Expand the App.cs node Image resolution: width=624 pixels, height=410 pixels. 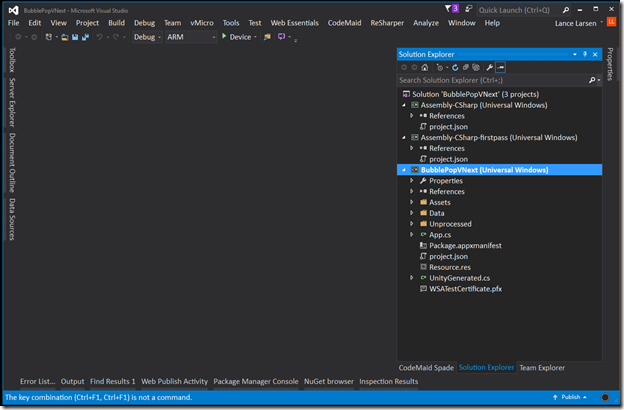point(412,234)
